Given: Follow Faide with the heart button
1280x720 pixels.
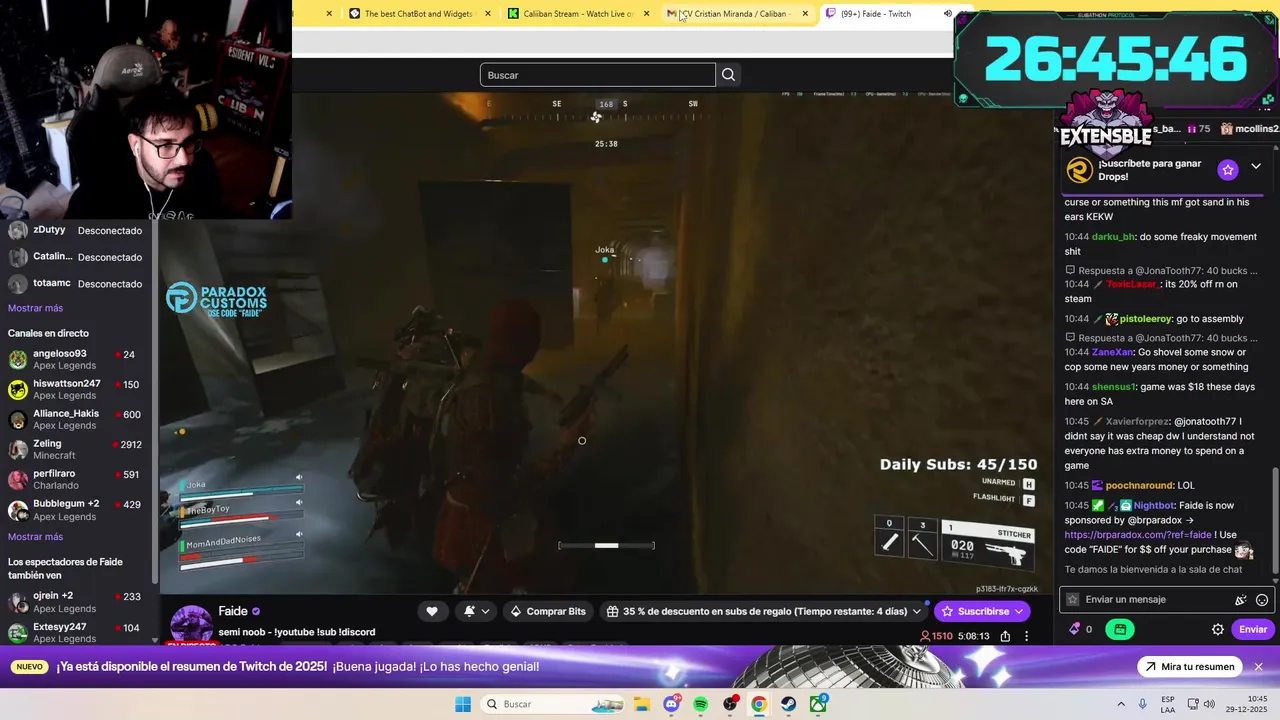Looking at the screenshot, I should tap(432, 611).
